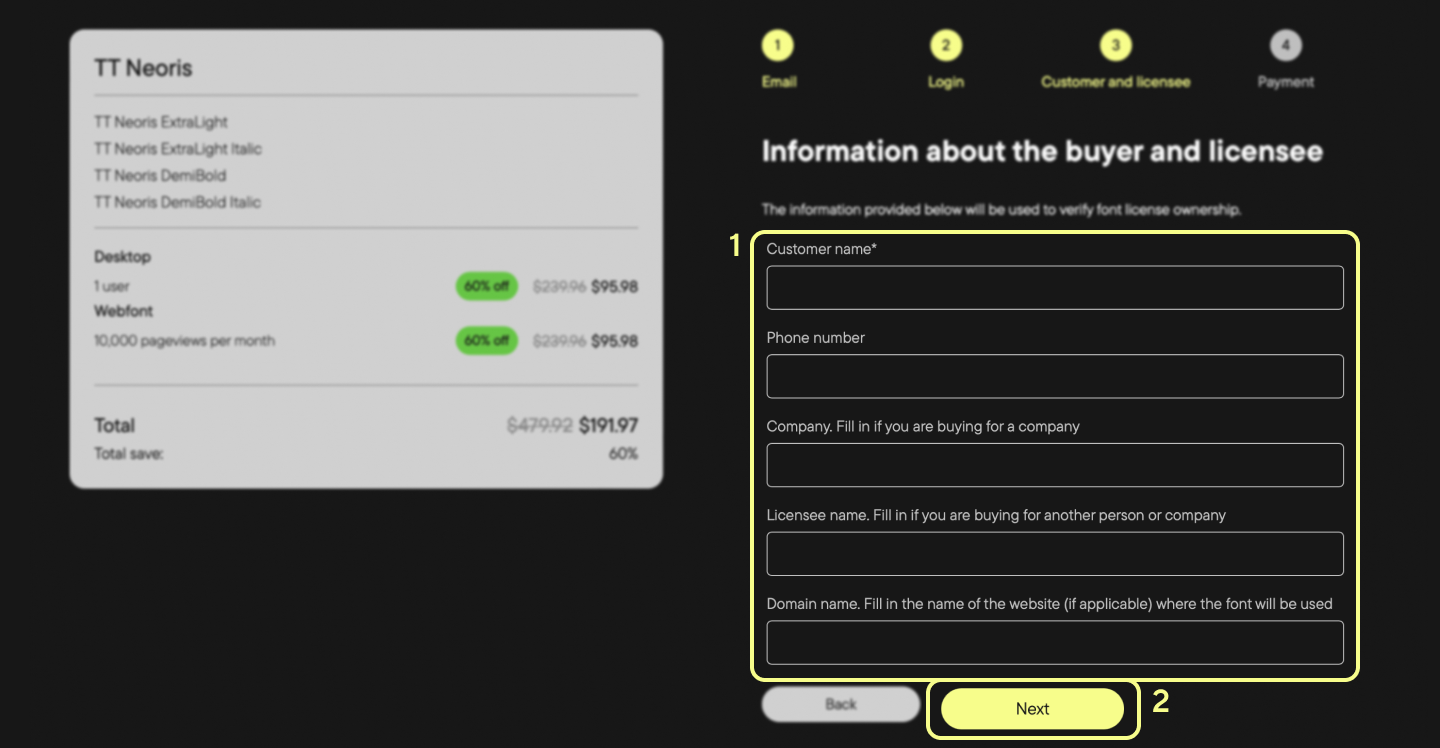Select step 2 Login circle

pos(945,45)
